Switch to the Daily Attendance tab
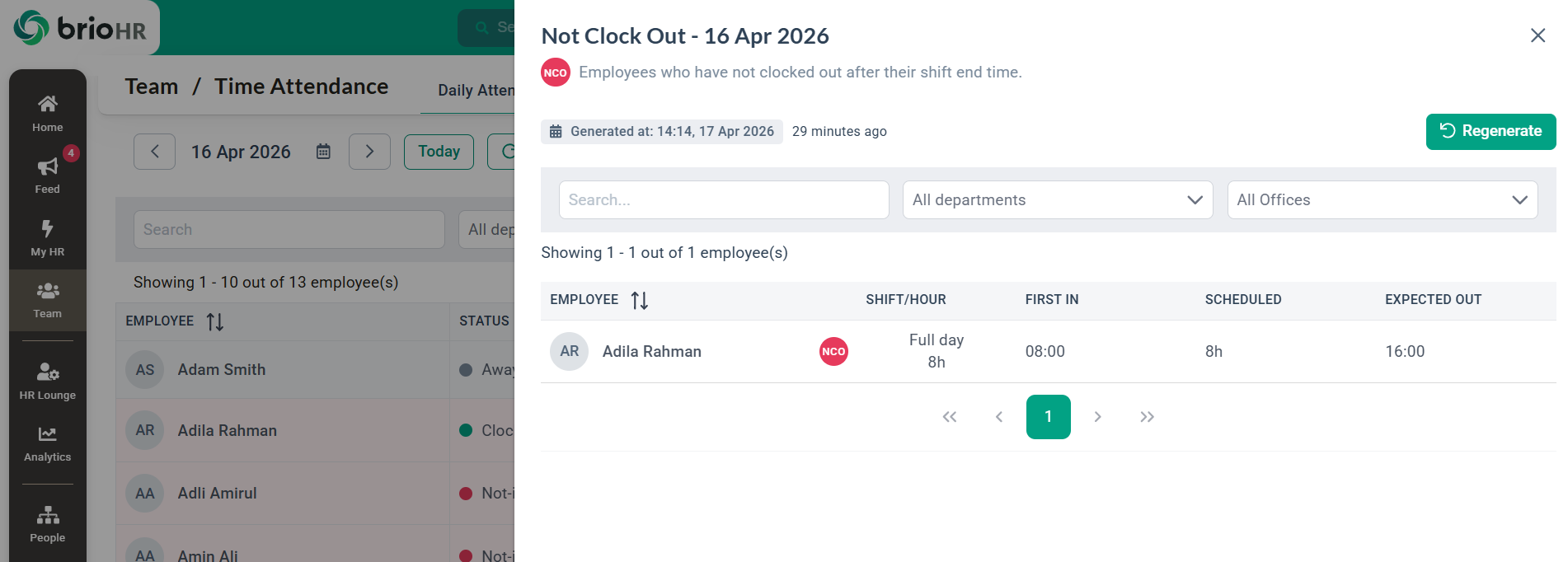This screenshot has width=1568, height=562. click(476, 91)
